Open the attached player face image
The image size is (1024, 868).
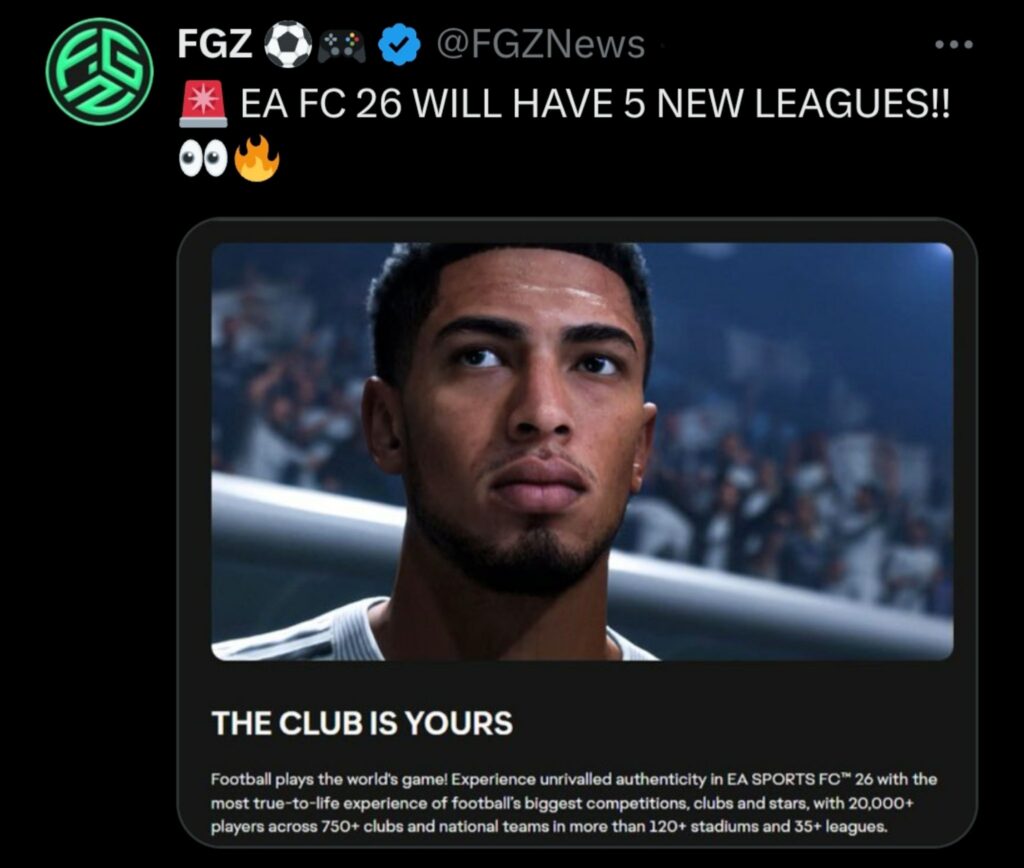[x=583, y=451]
